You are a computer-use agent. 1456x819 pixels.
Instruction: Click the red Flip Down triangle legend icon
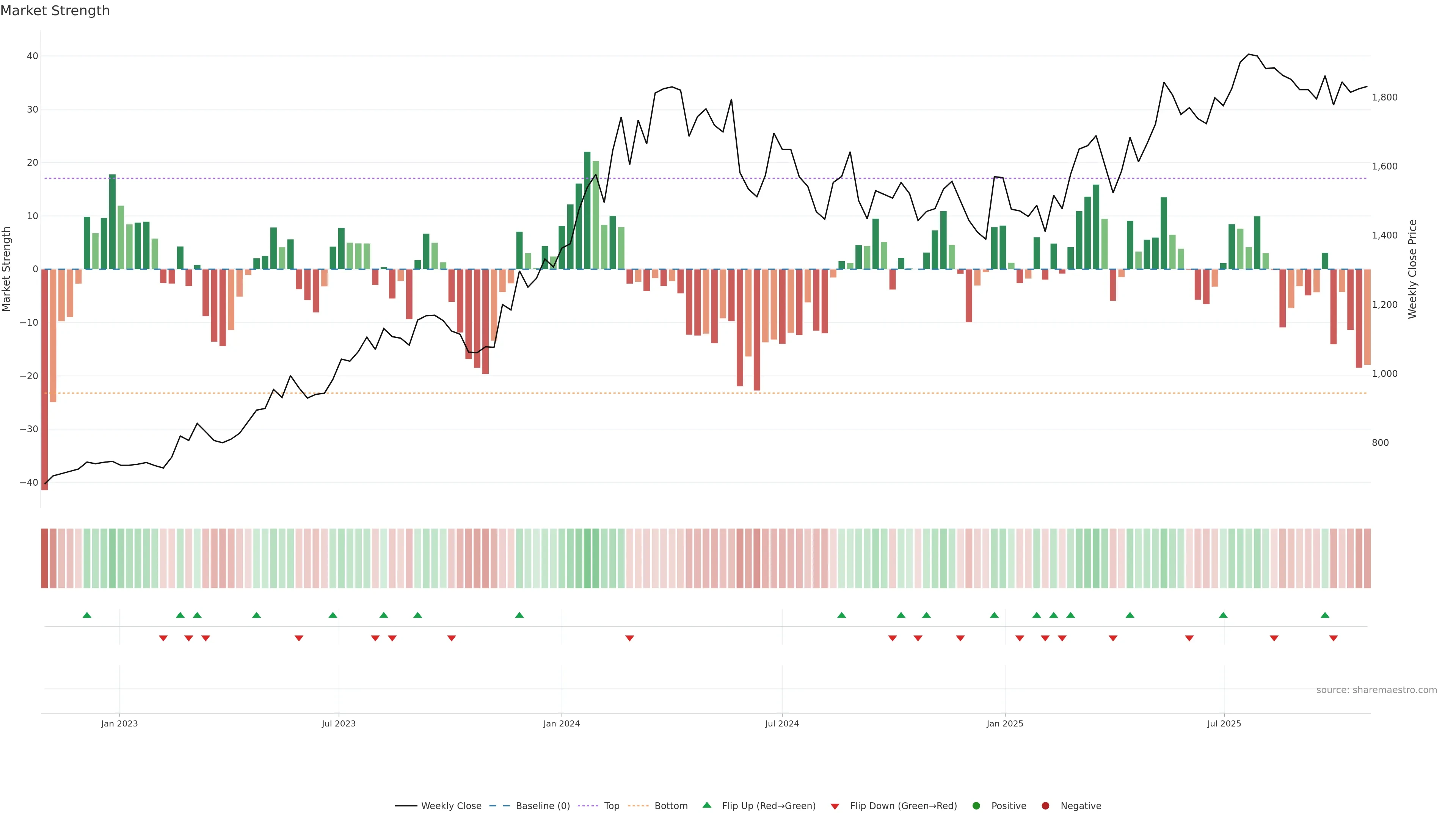coord(835,806)
